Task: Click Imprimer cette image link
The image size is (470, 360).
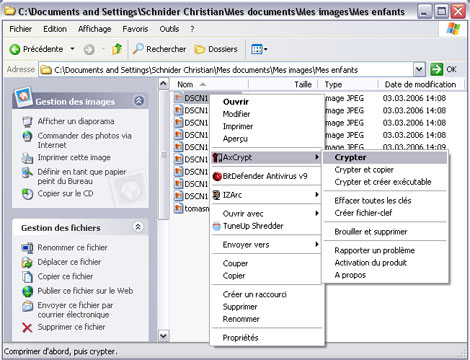Action: click(x=74, y=157)
